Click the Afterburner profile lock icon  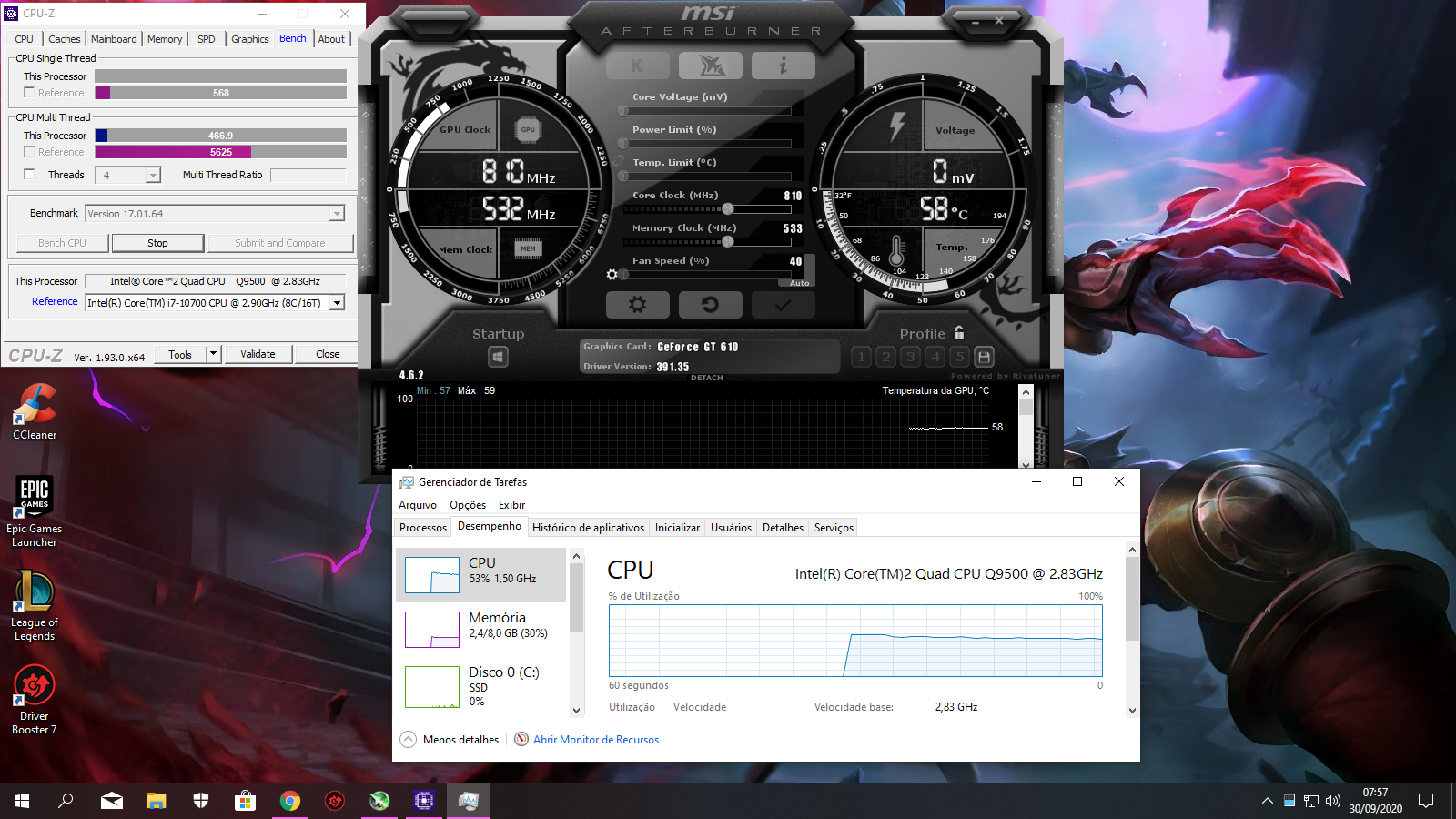click(959, 333)
